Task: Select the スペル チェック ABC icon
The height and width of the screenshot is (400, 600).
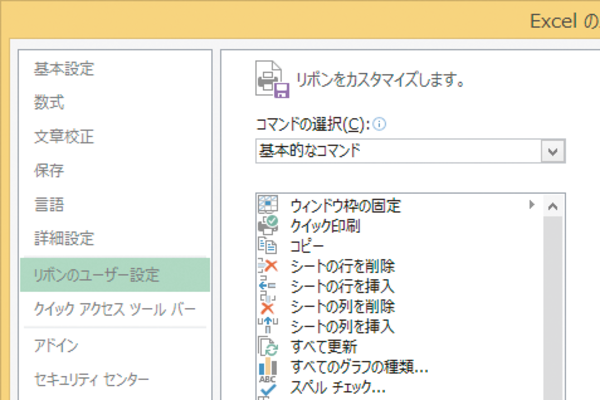Action: click(x=267, y=386)
